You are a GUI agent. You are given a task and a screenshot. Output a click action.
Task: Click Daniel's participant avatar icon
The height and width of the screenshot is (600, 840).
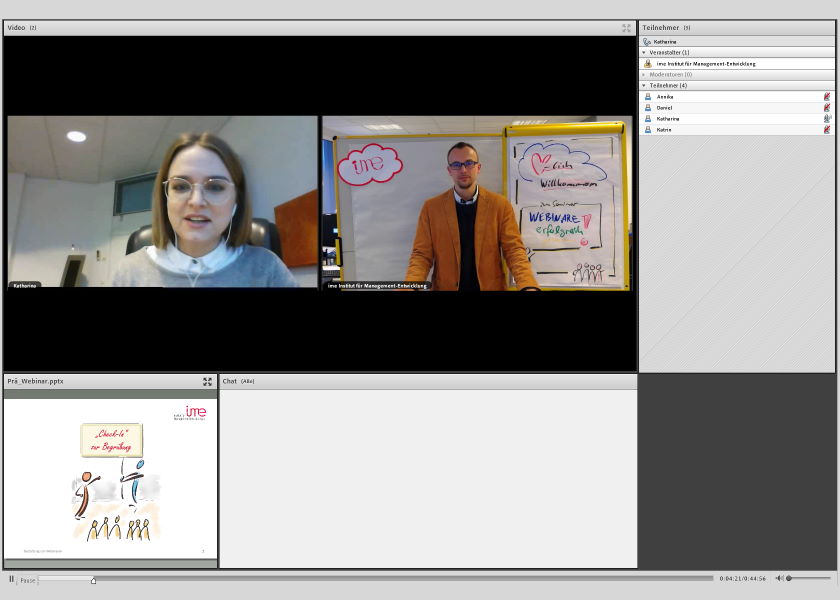[x=648, y=108]
